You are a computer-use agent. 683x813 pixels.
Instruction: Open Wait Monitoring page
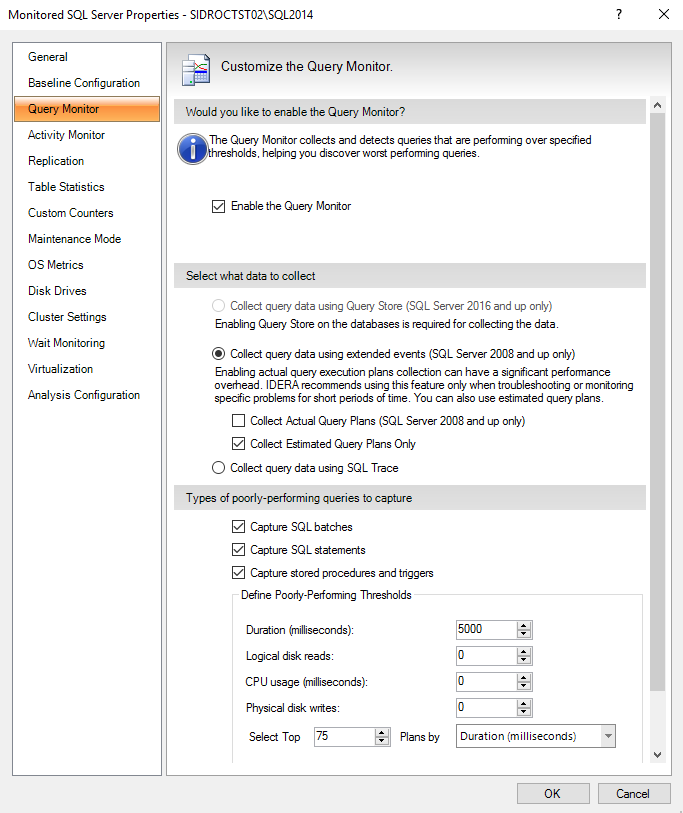point(87,342)
